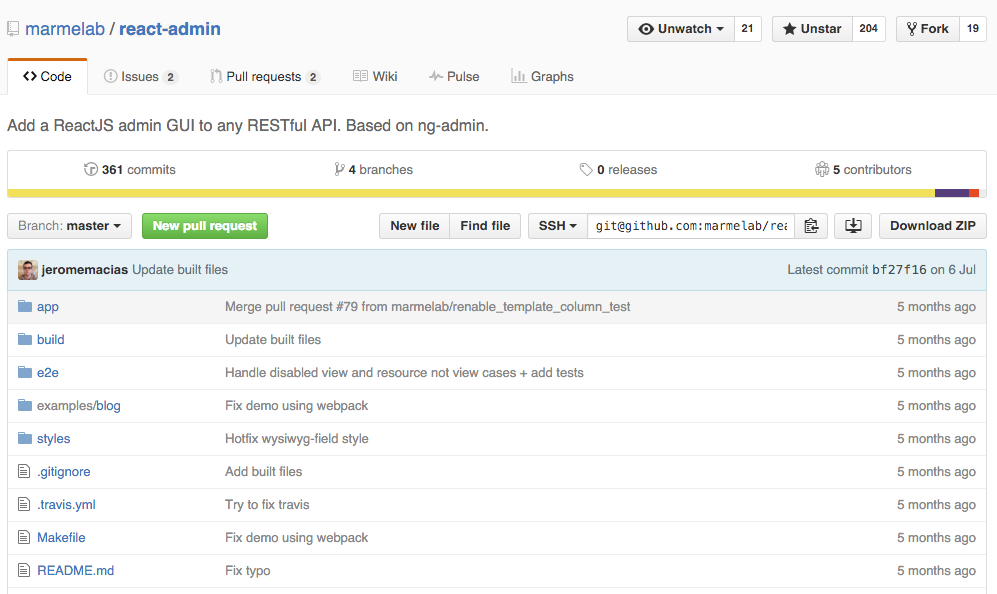The image size is (997, 594).
Task: Open the README.md file
Action: coord(76,570)
